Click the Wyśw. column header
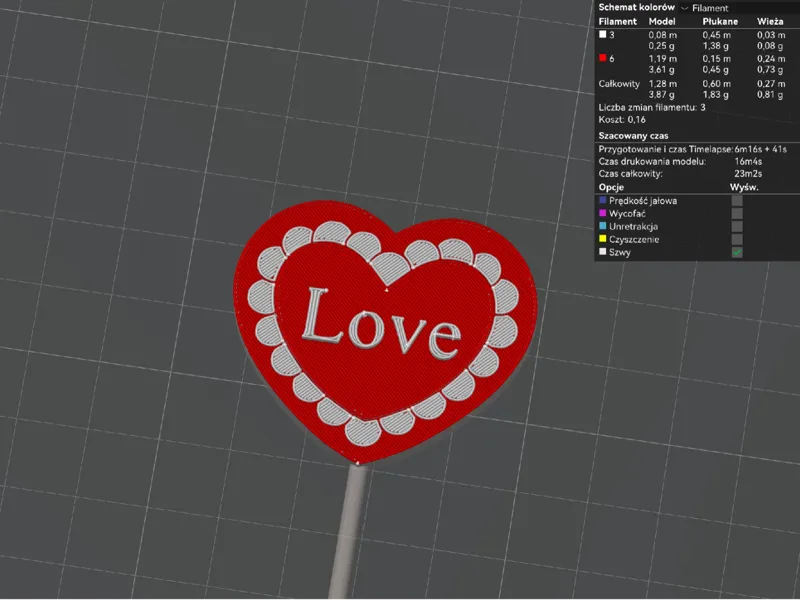800x600 pixels. point(744,187)
